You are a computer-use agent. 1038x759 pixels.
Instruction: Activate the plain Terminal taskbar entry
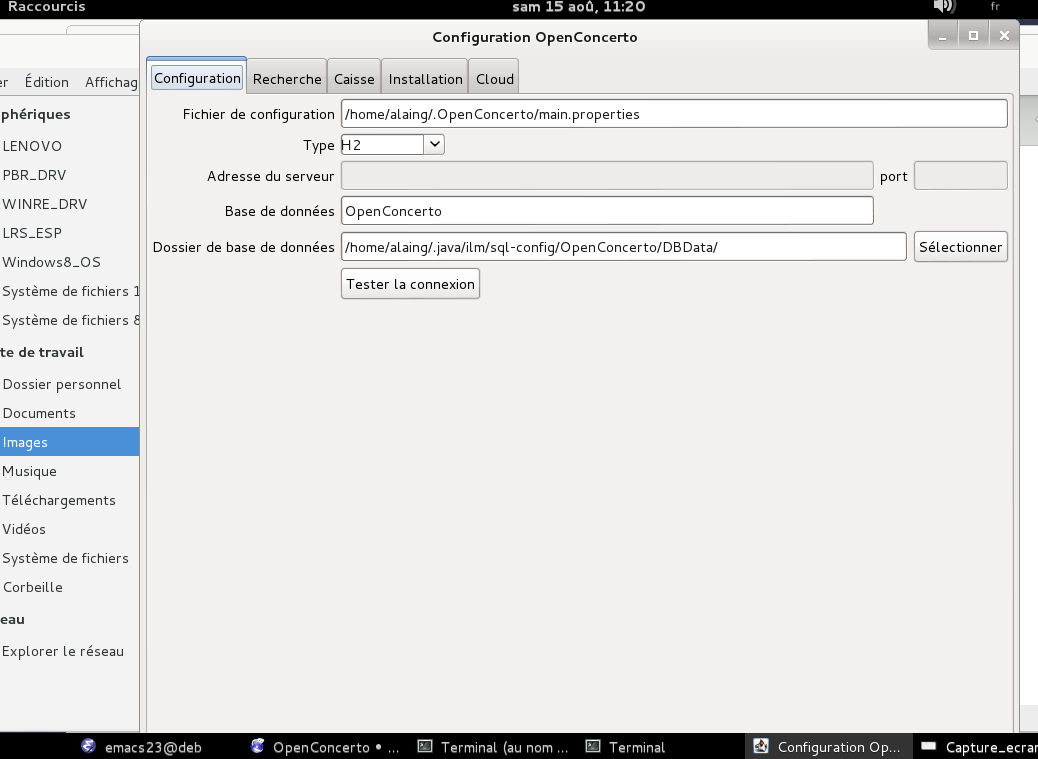[x=626, y=747]
